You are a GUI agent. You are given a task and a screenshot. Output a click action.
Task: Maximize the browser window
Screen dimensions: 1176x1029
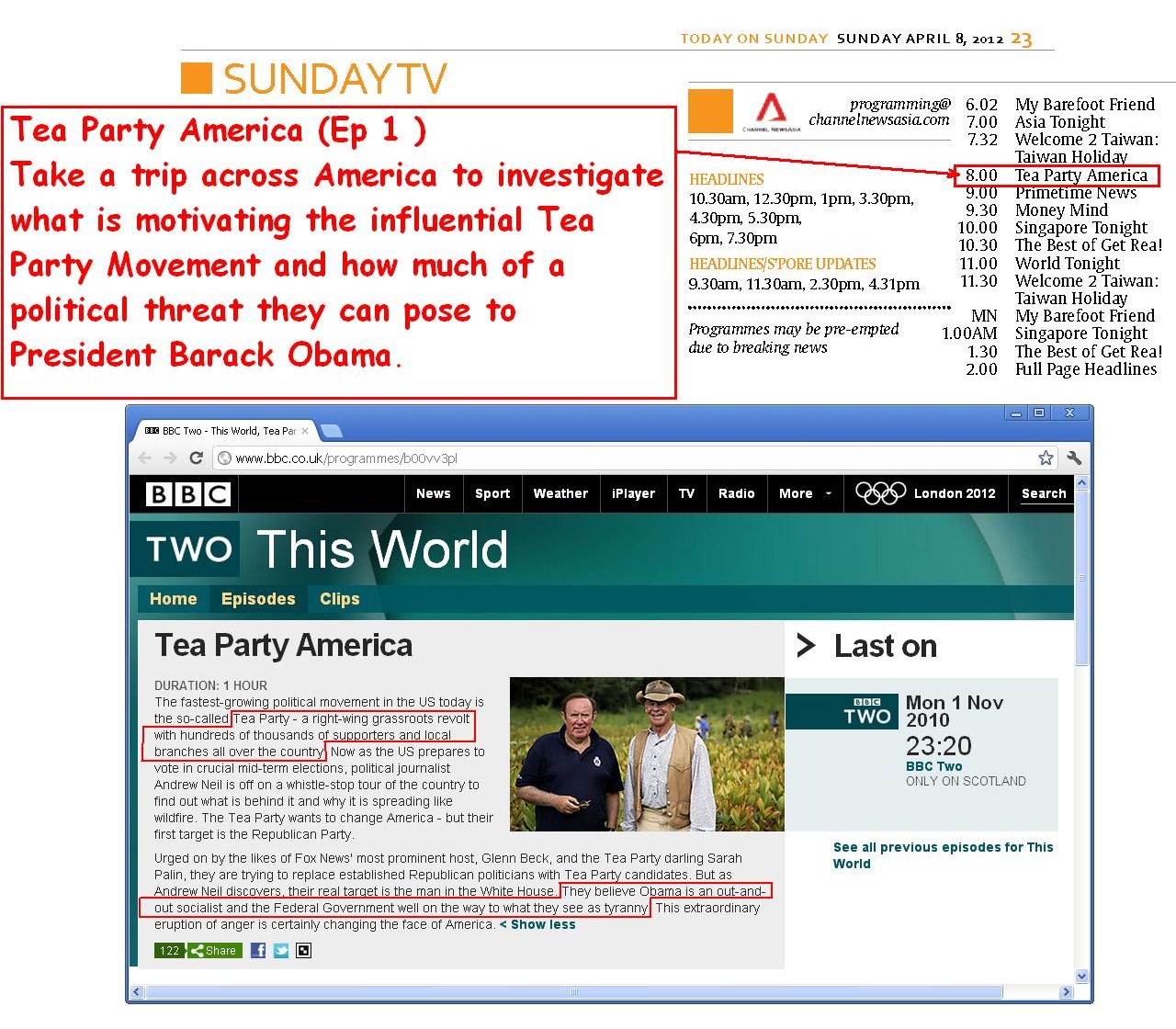click(1038, 413)
